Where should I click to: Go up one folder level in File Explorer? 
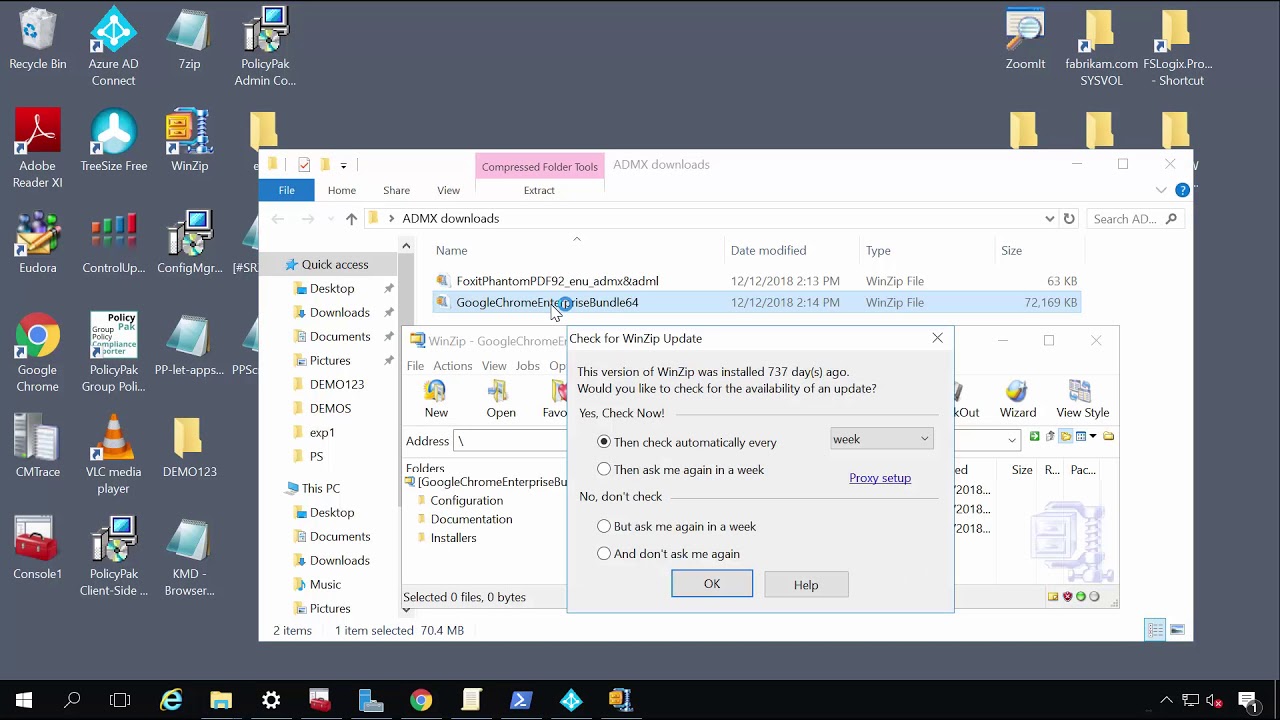351,219
